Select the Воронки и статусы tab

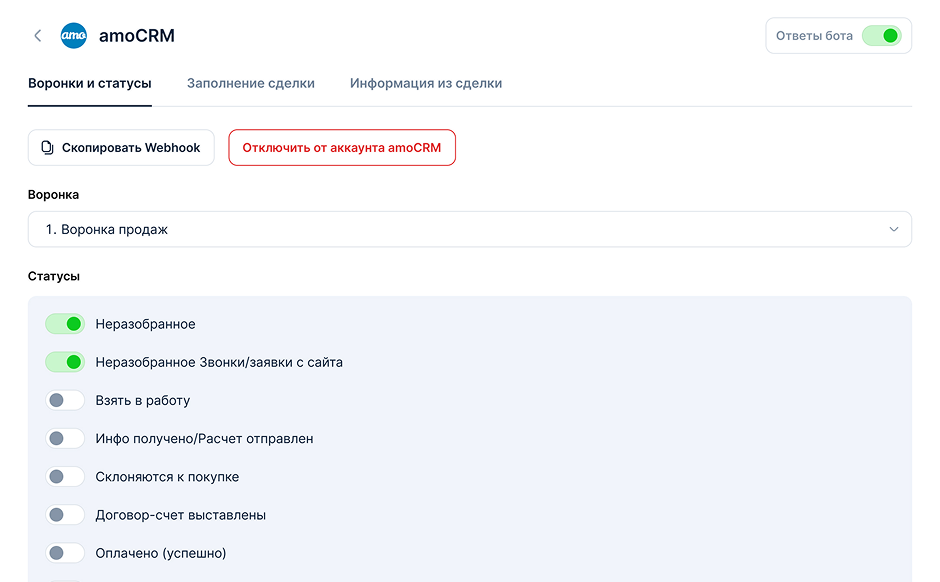click(90, 83)
